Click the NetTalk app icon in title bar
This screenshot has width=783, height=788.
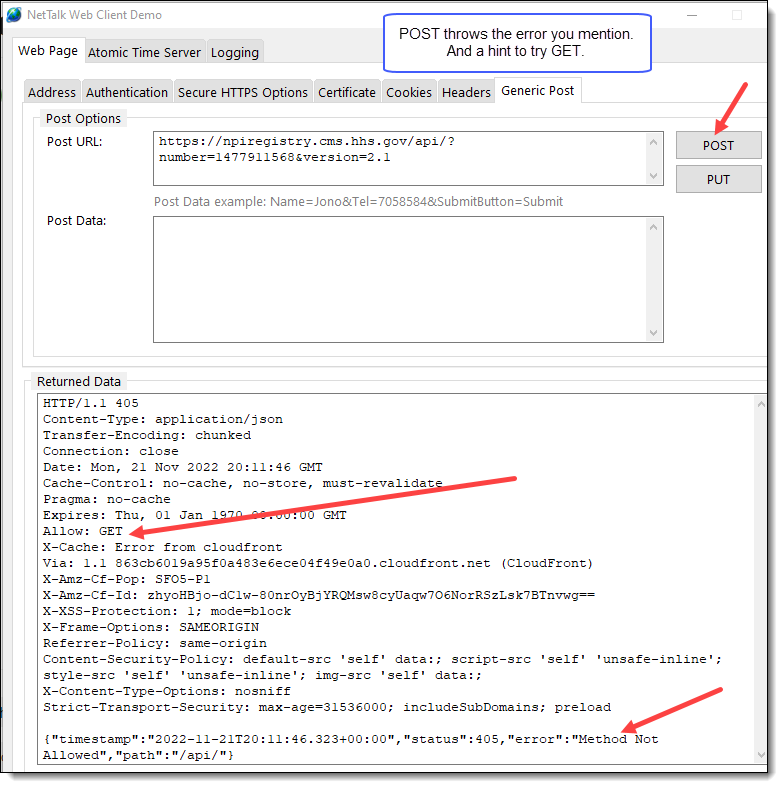coord(14,15)
